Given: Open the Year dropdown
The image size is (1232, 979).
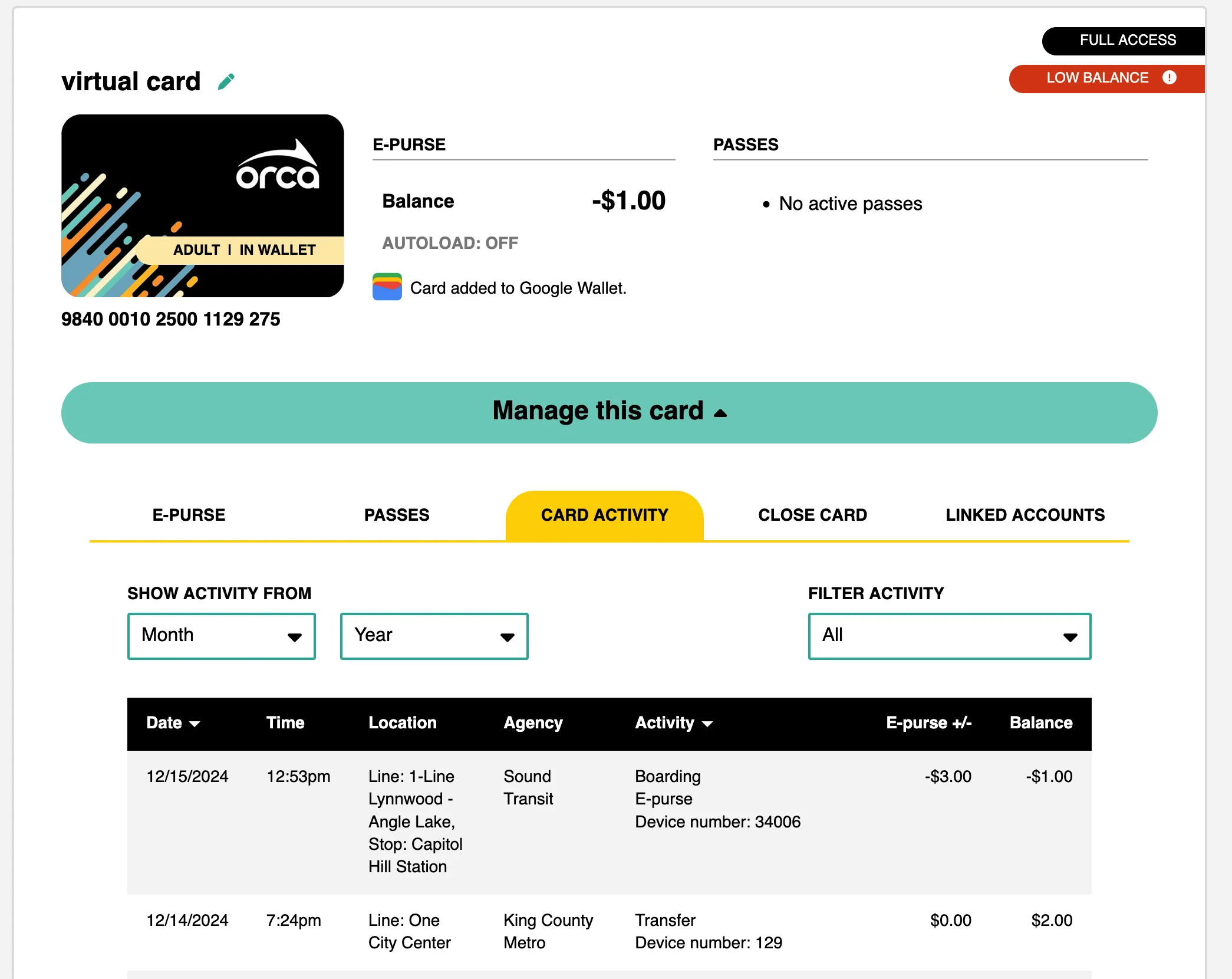Looking at the screenshot, I should click(434, 636).
